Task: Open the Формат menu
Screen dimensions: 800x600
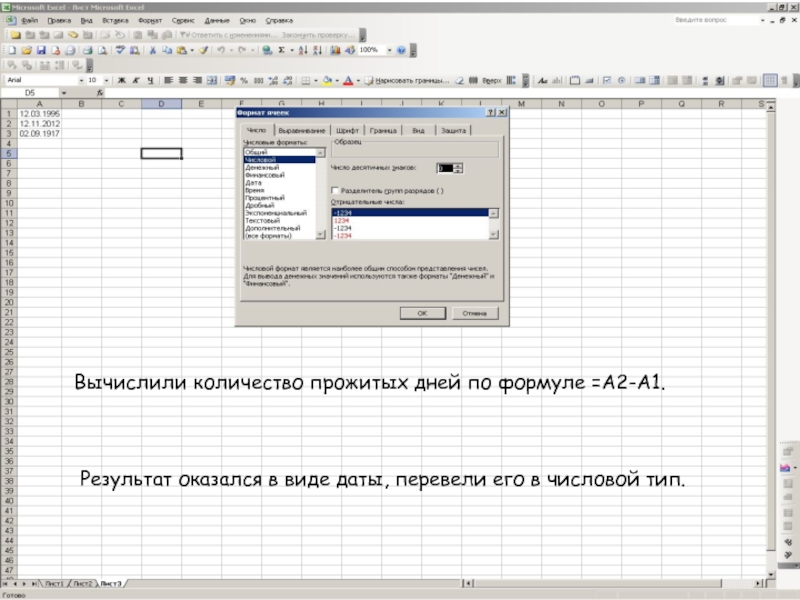Action: (150, 20)
